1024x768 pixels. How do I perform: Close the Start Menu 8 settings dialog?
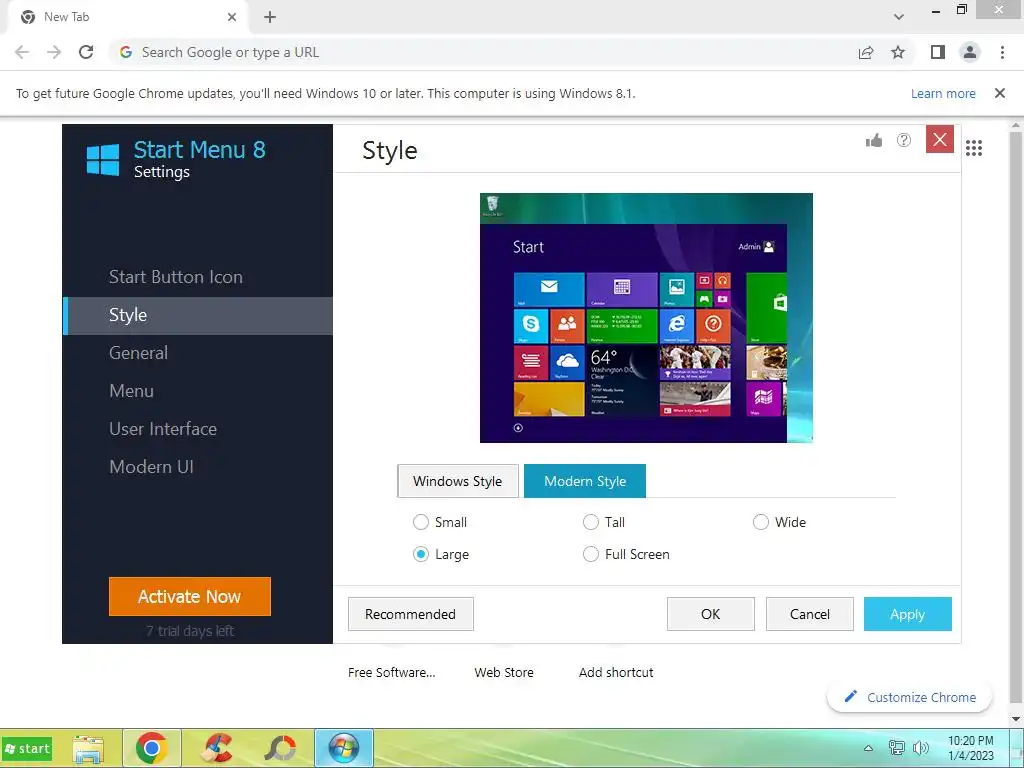tap(940, 139)
